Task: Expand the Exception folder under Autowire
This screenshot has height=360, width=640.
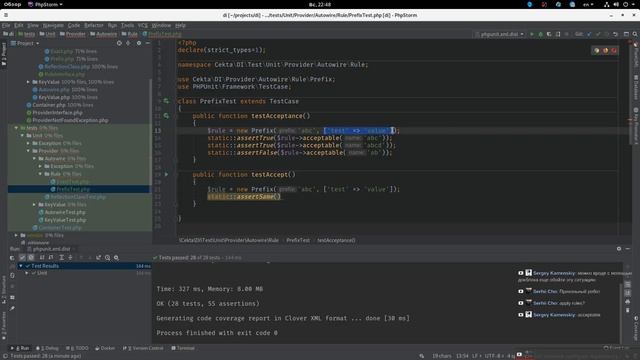Action: pos(40,166)
